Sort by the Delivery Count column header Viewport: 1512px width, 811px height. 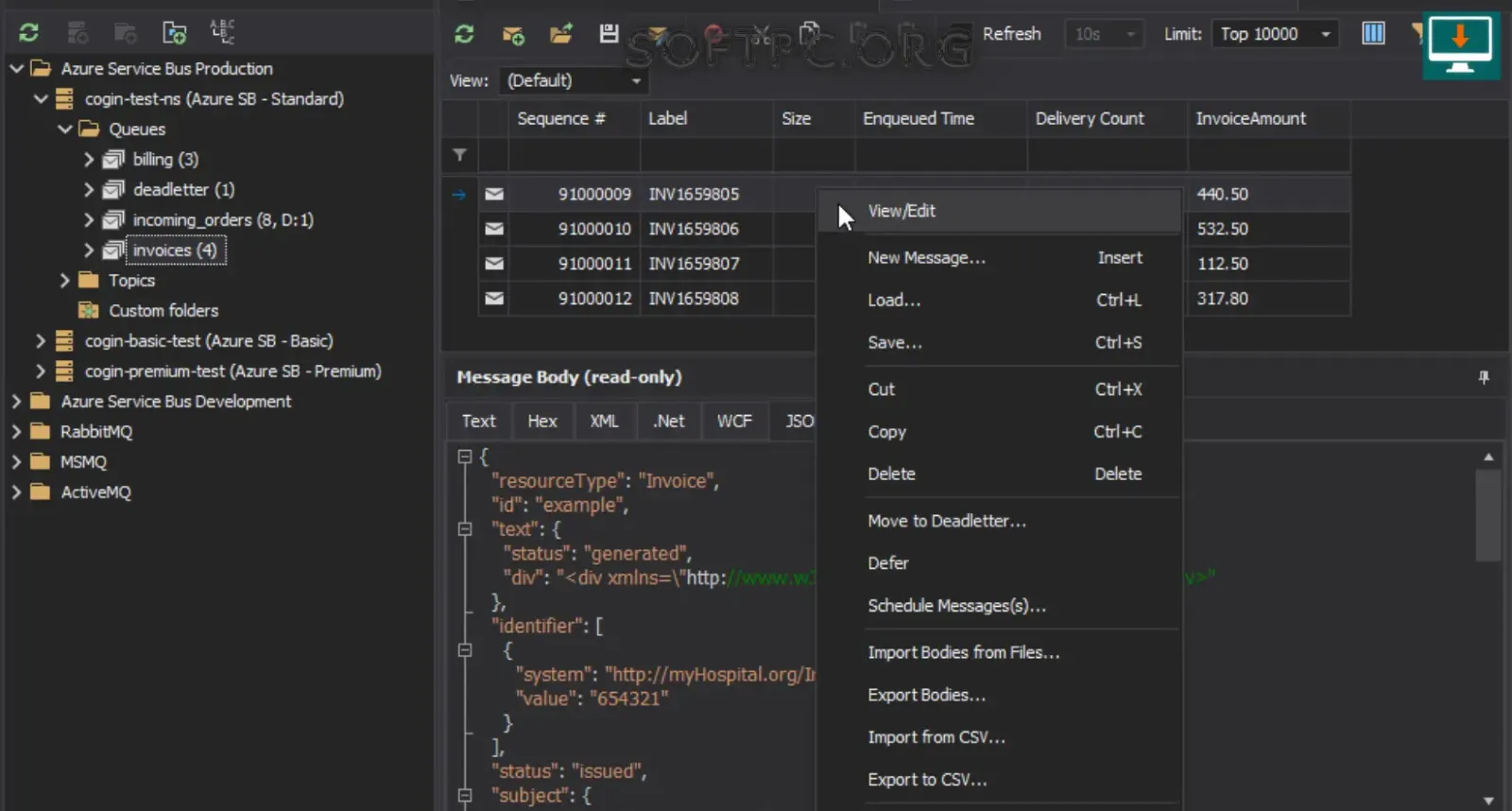1108,119
